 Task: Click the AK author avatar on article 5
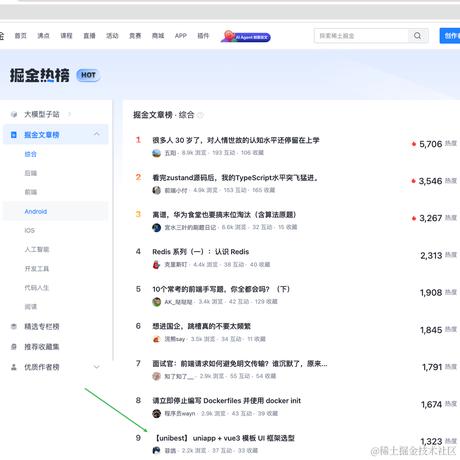pyautogui.click(x=157, y=302)
